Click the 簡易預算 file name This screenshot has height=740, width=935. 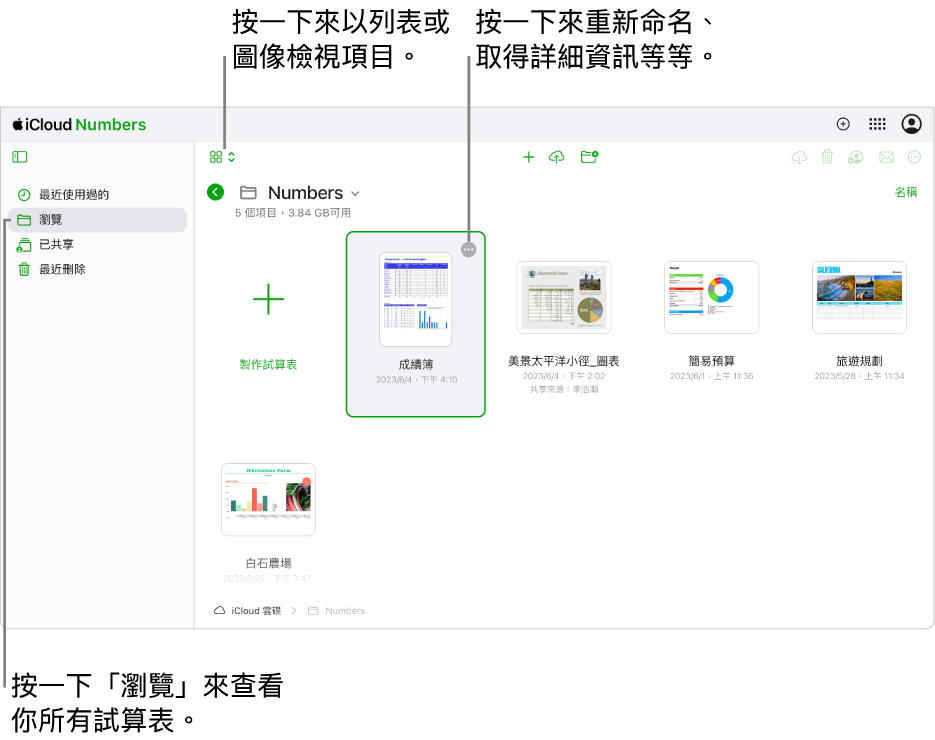[711, 361]
